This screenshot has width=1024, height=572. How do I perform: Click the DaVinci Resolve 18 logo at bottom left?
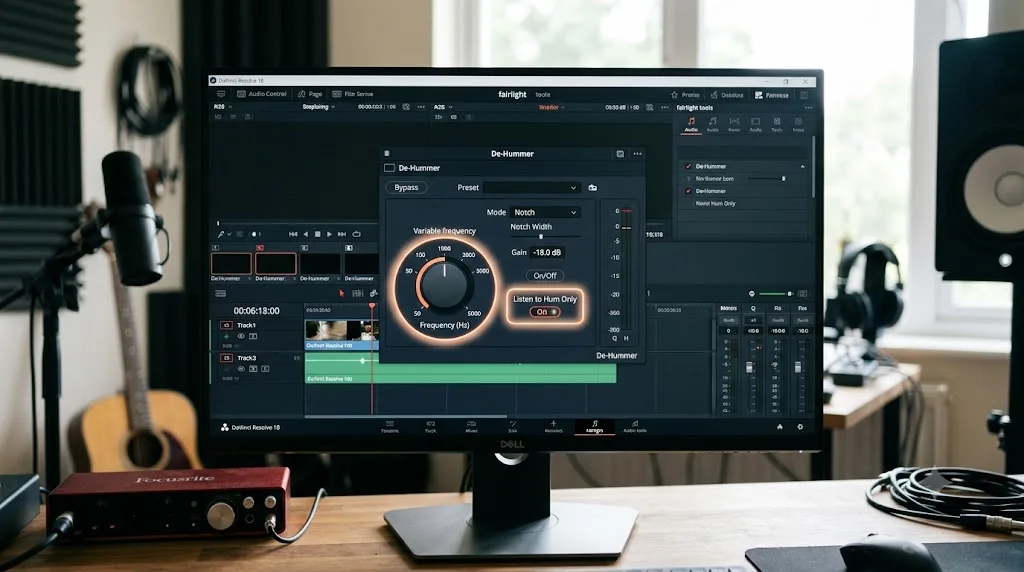(250, 428)
